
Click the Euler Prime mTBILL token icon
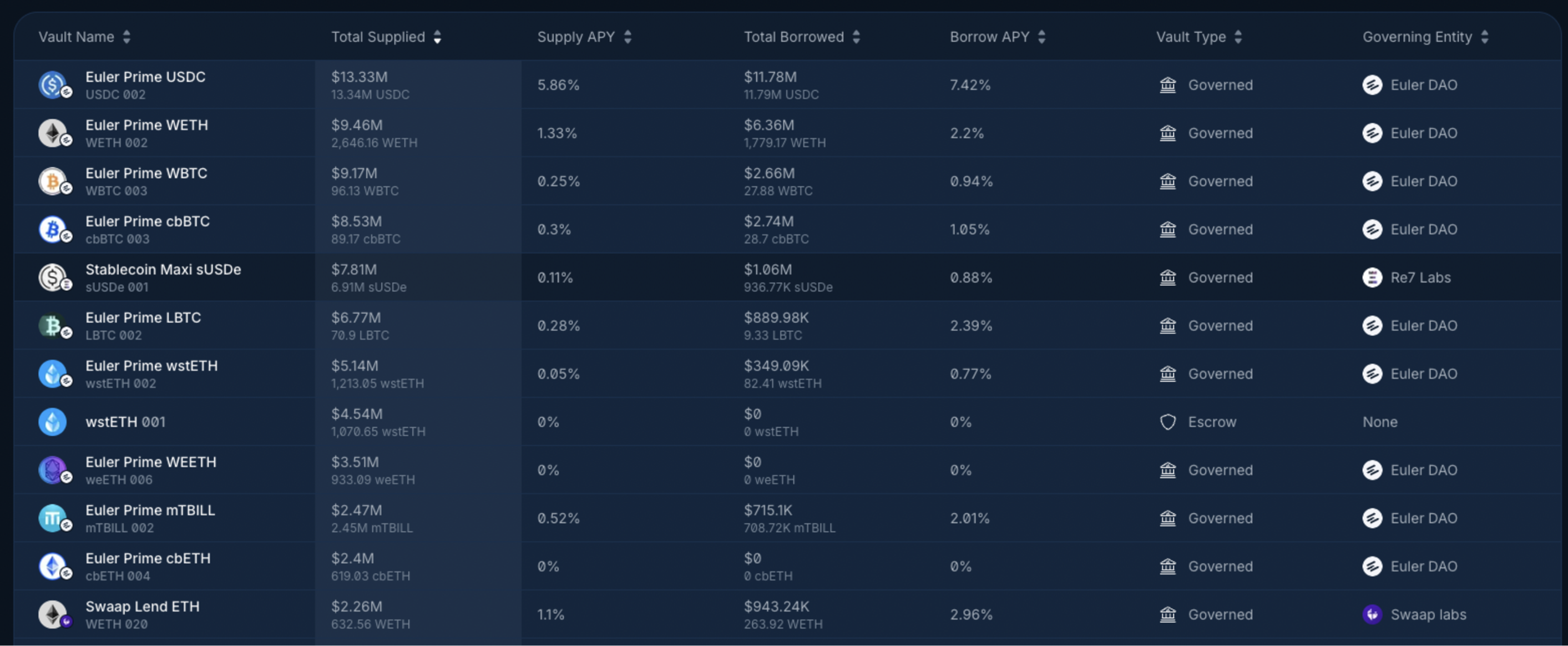(x=53, y=518)
